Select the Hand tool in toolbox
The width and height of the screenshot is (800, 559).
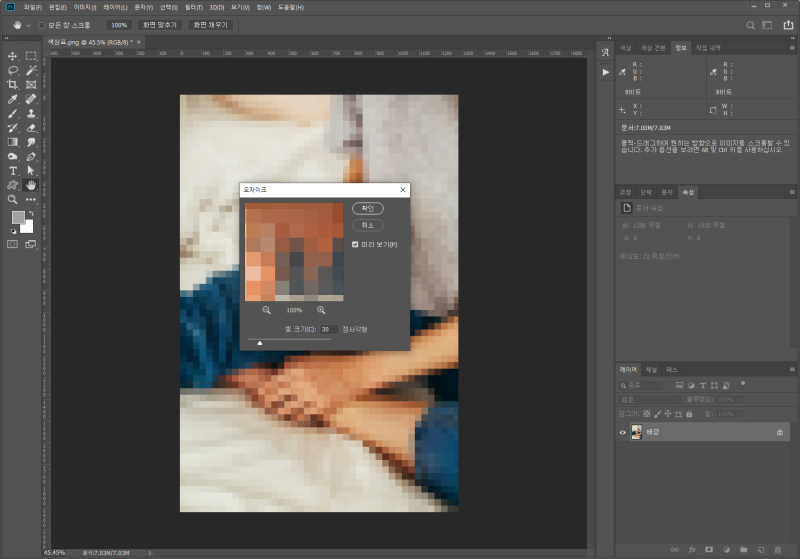coord(31,185)
